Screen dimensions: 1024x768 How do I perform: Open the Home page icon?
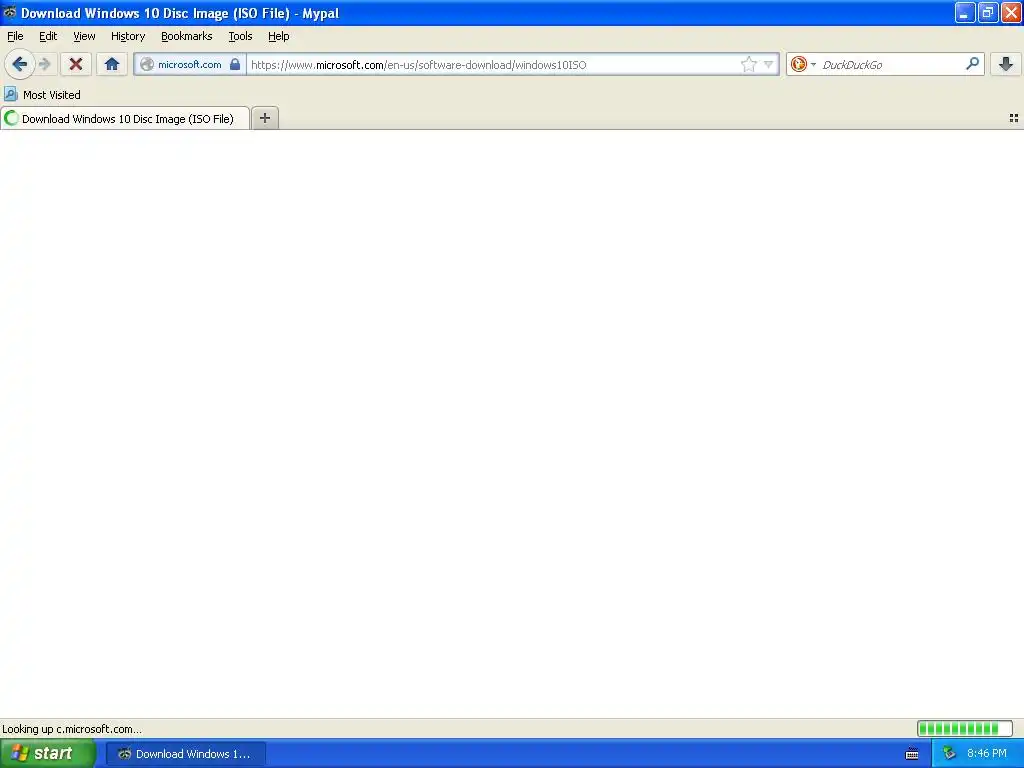point(112,64)
